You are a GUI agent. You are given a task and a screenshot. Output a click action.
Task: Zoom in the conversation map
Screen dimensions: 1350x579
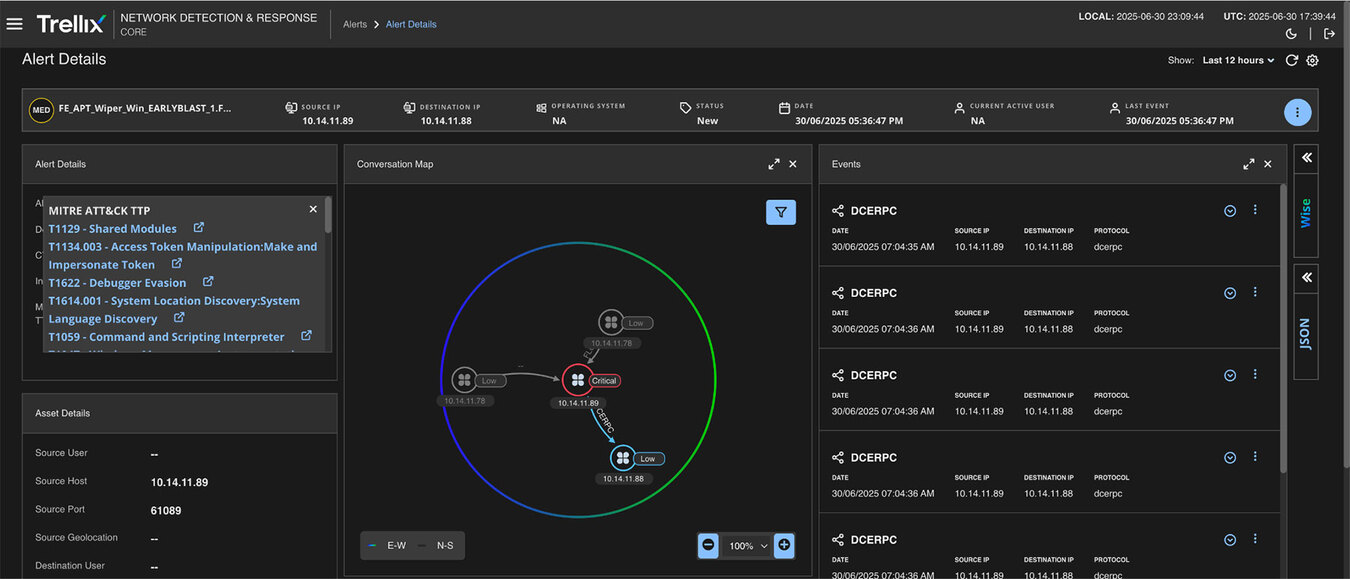pyautogui.click(x=784, y=546)
